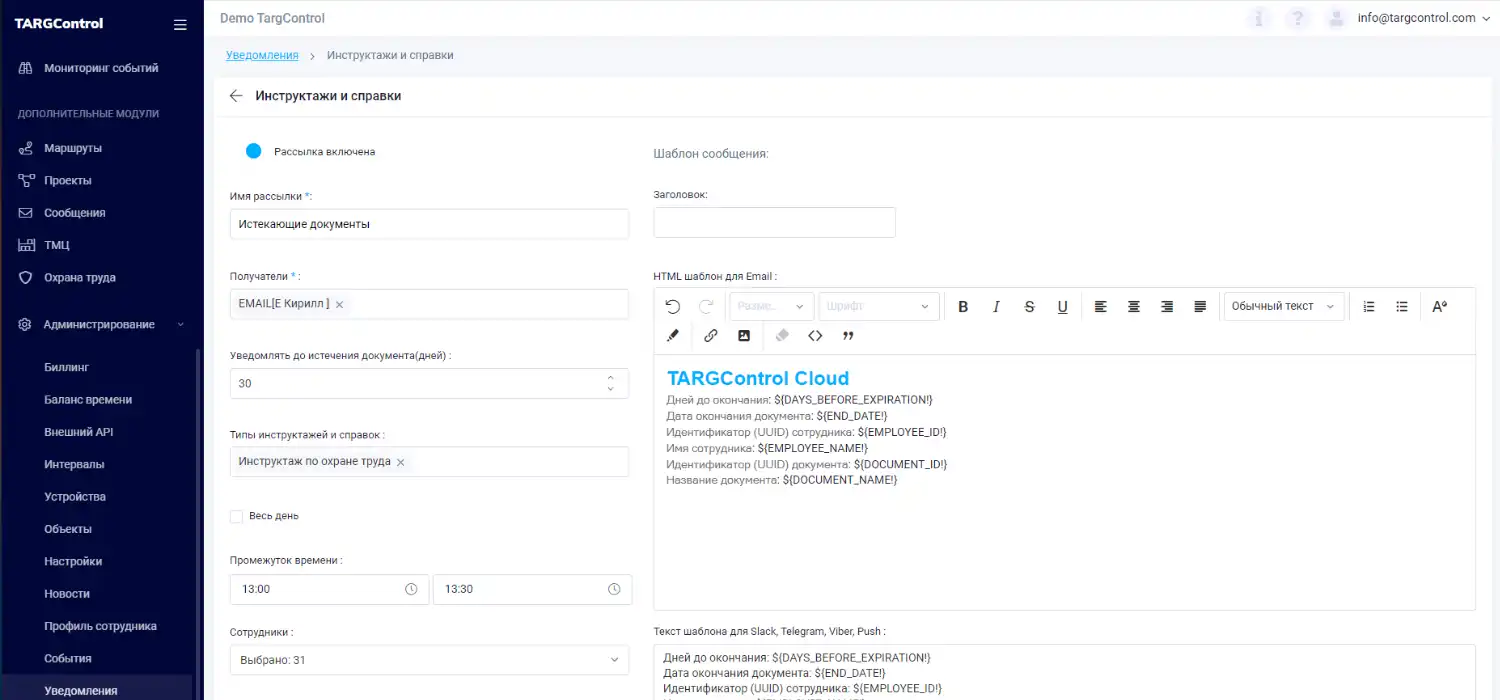The height and width of the screenshot is (700, 1500).
Task: Follow the Уведомления breadcrumb link
Action: click(x=262, y=55)
